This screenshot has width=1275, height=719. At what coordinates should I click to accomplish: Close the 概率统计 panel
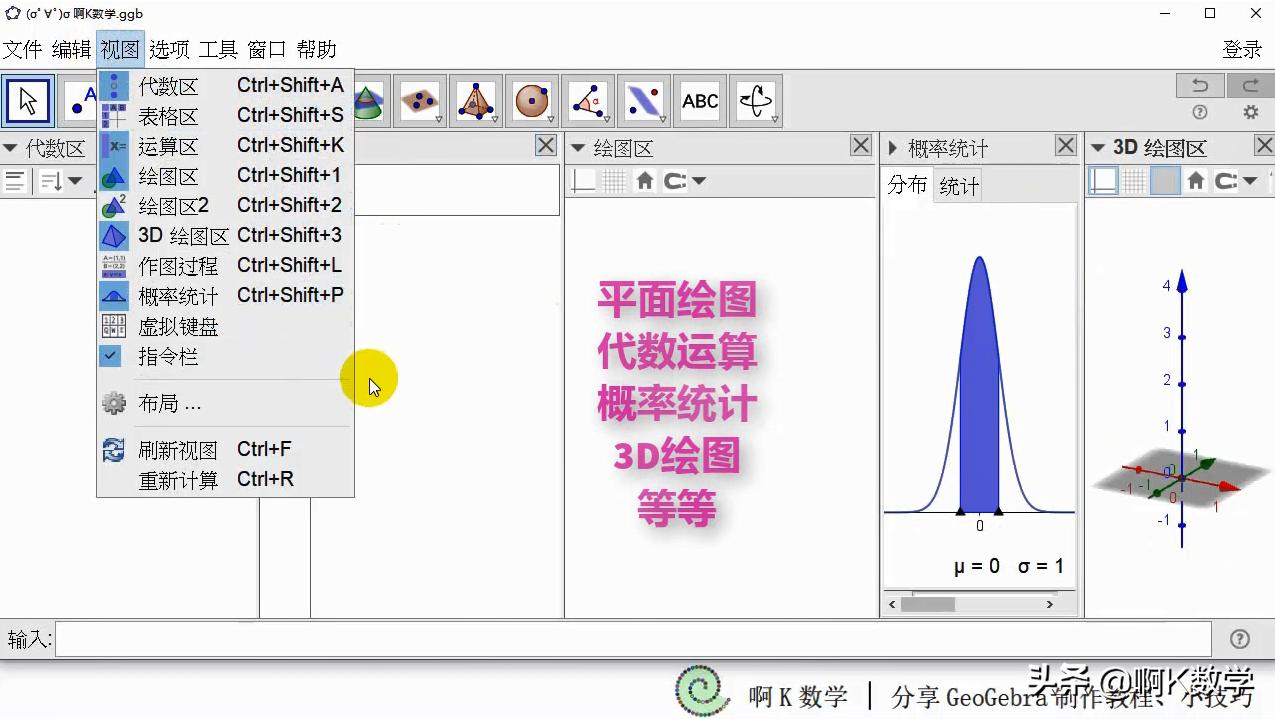coord(1066,146)
